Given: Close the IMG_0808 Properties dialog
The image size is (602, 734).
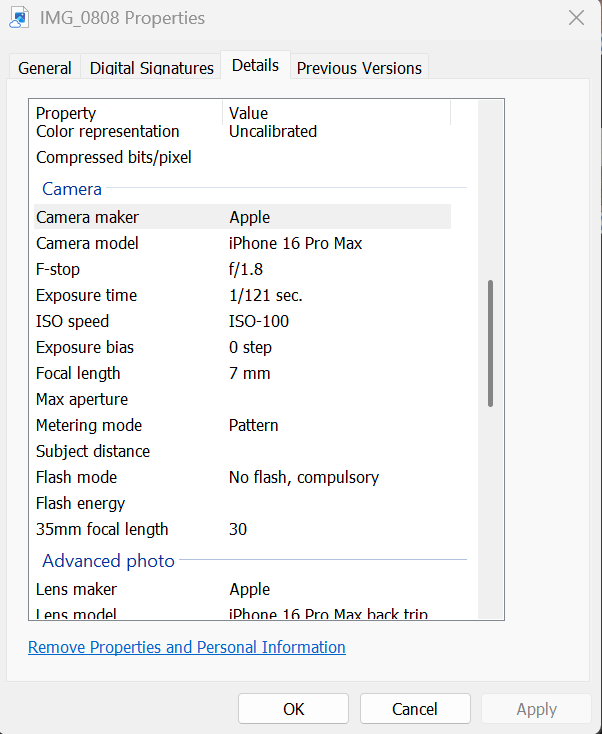Looking at the screenshot, I should coord(576,18).
